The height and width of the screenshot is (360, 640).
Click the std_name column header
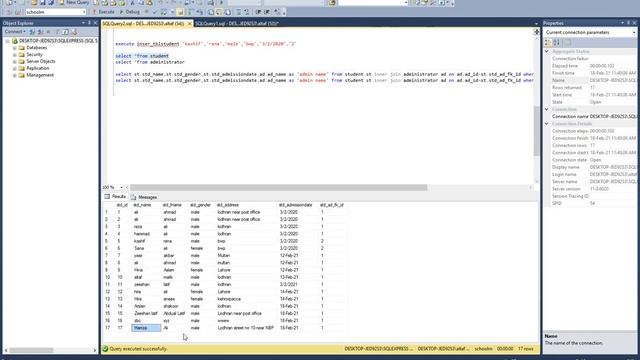point(142,205)
